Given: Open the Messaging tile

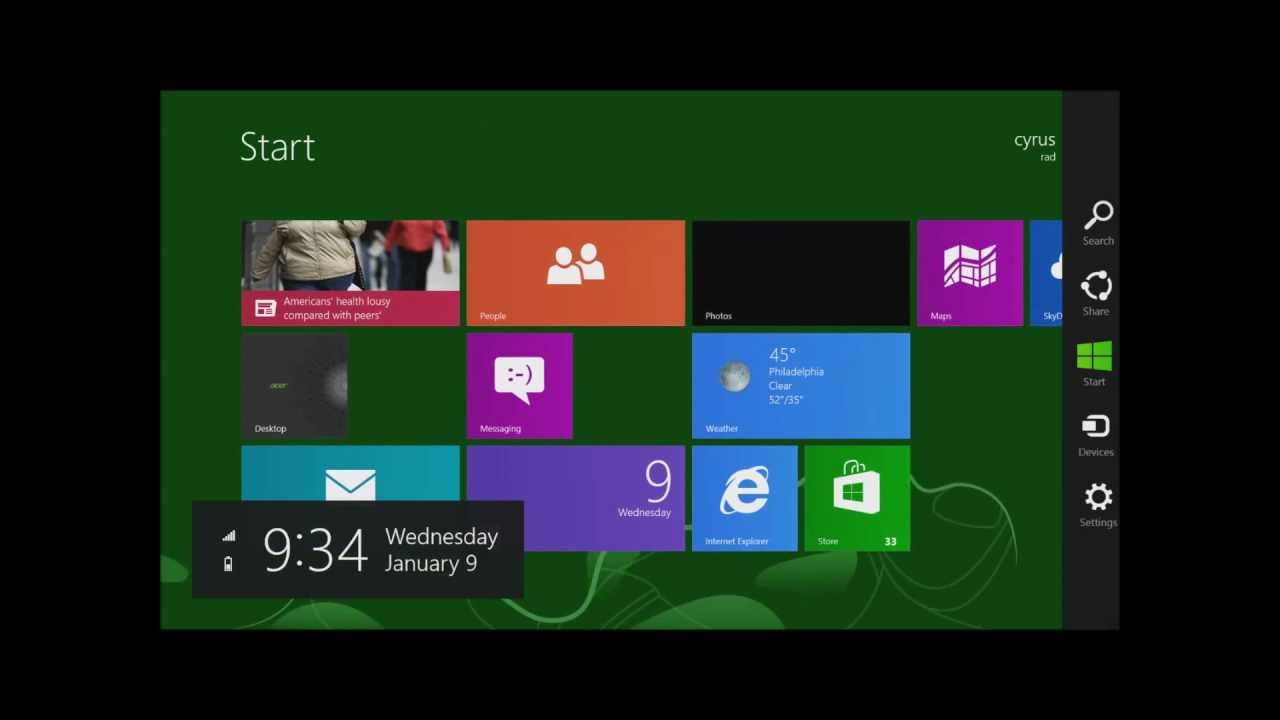Looking at the screenshot, I should [519, 385].
